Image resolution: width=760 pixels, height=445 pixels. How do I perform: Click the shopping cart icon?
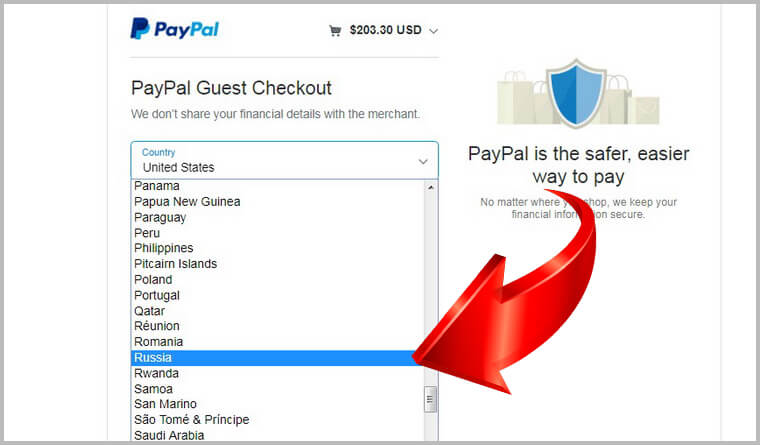pyautogui.click(x=334, y=31)
